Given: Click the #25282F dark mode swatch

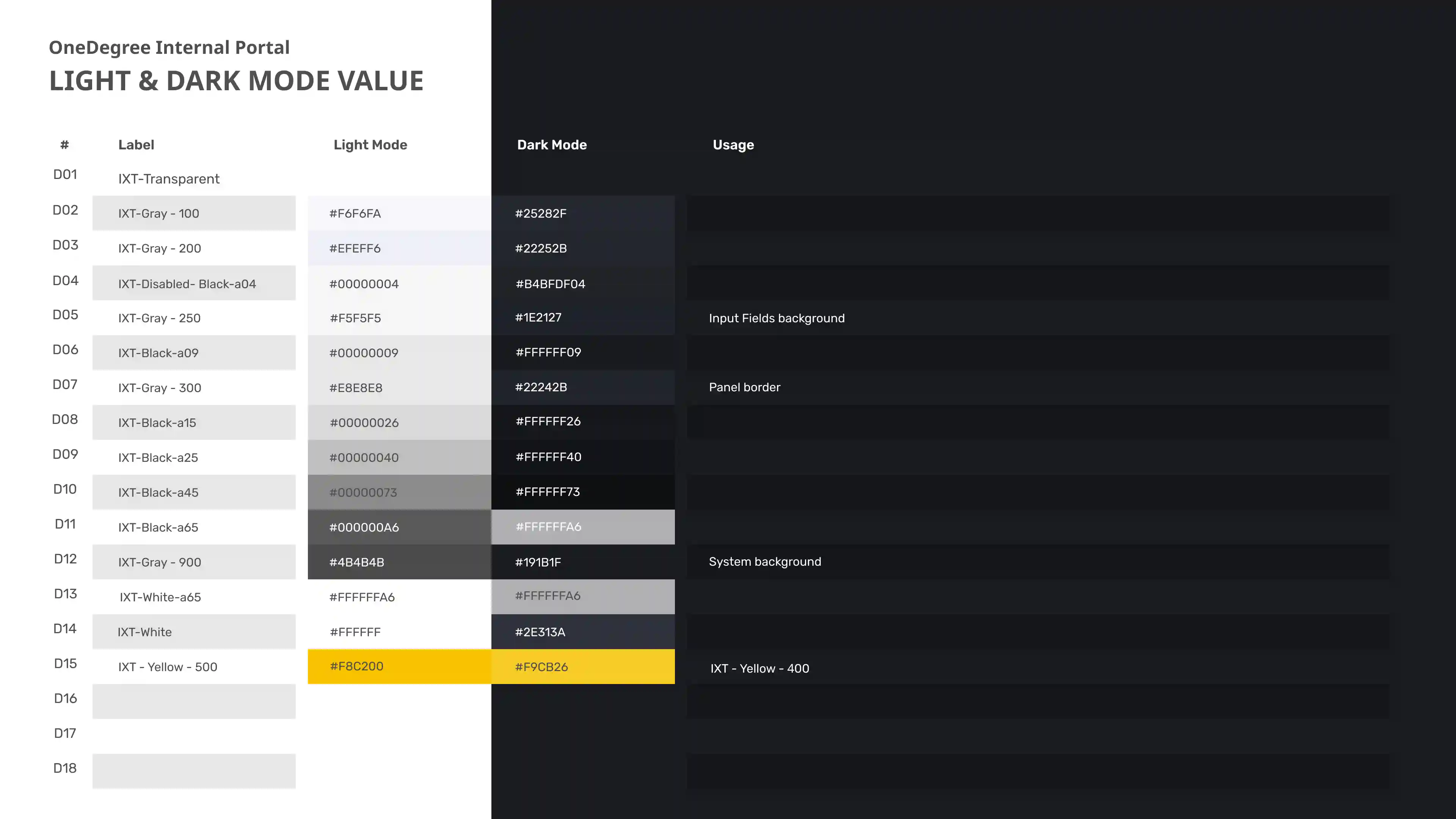Looking at the screenshot, I should click(583, 213).
